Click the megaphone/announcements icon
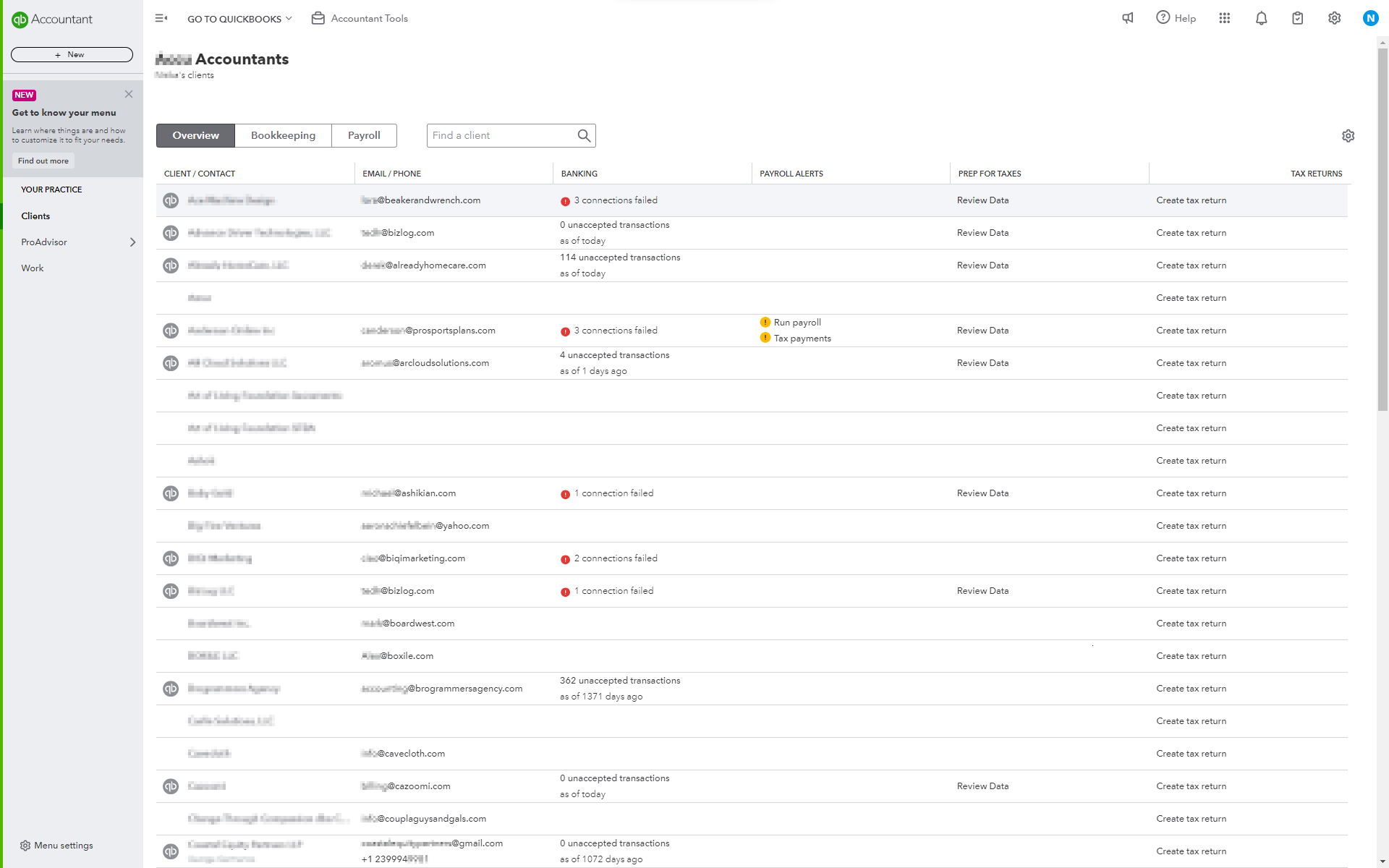 pos(1127,18)
